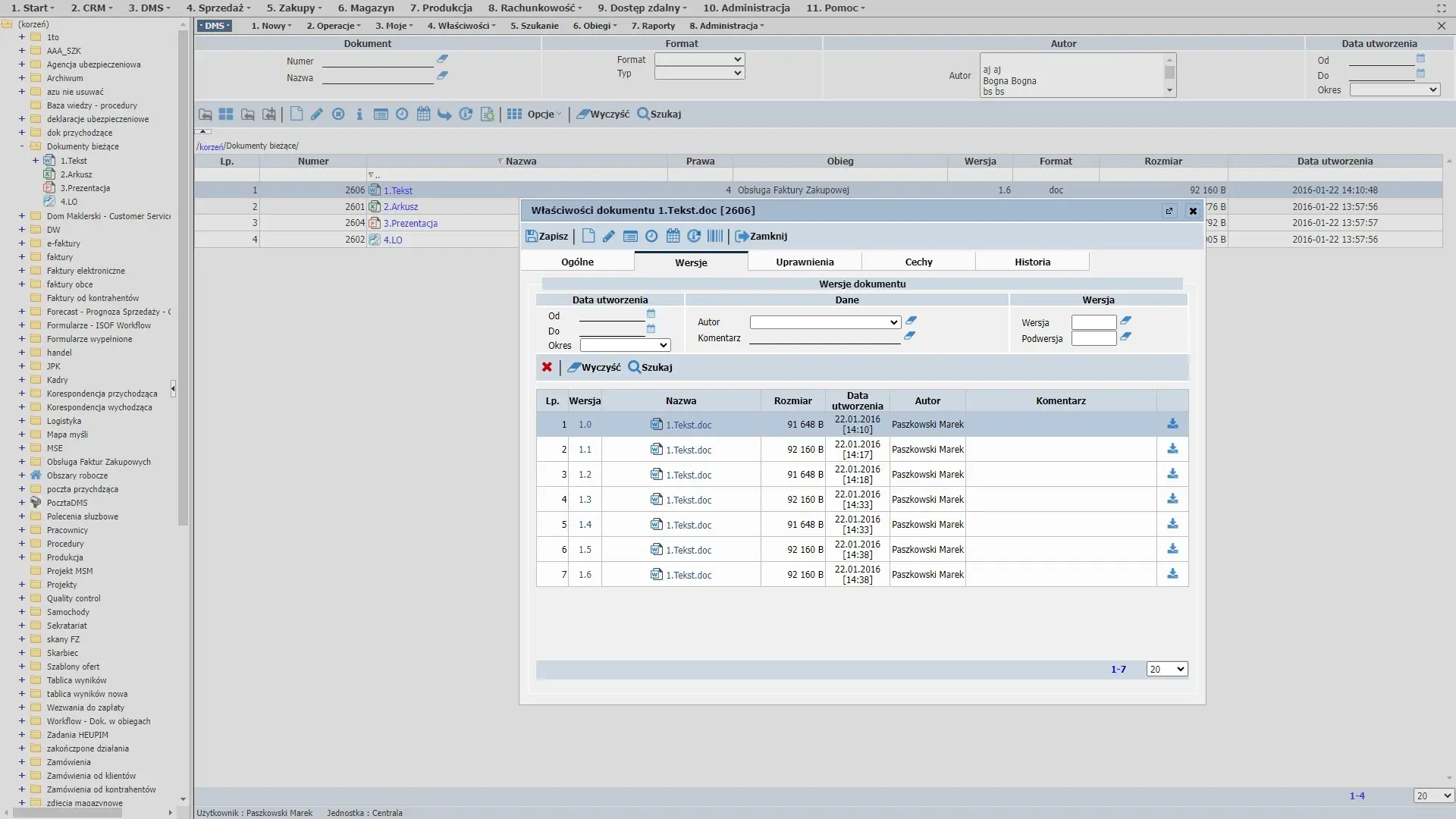Click Zapisz to save document properties
Image resolution: width=1456 pixels, height=819 pixels.
point(547,237)
